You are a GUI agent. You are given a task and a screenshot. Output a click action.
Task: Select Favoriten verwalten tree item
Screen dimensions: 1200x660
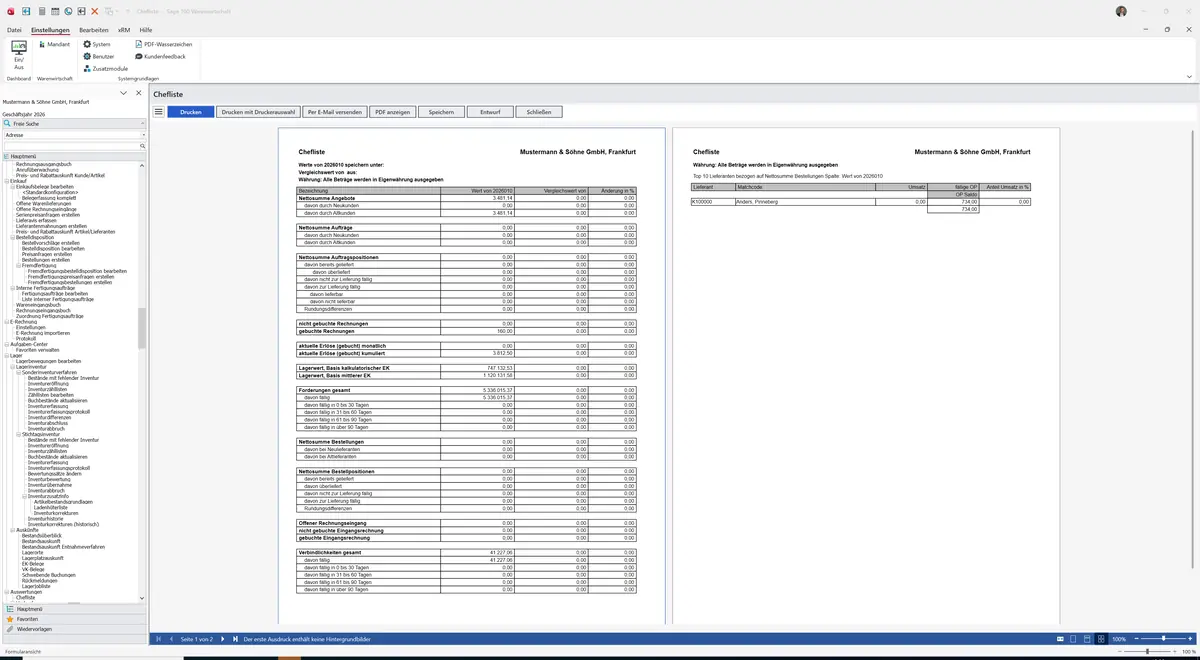click(x=37, y=350)
